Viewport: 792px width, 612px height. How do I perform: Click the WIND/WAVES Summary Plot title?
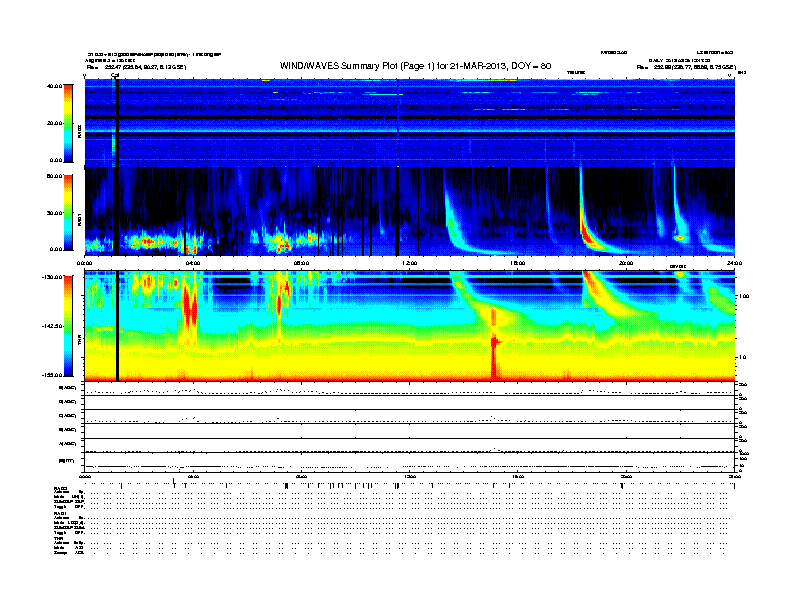(415, 66)
